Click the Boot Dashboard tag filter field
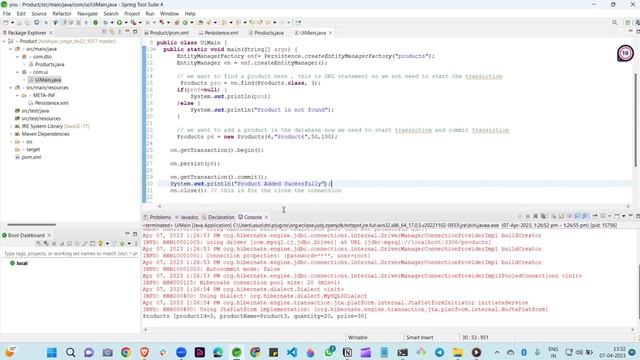640x360 pixels. pos(70,253)
